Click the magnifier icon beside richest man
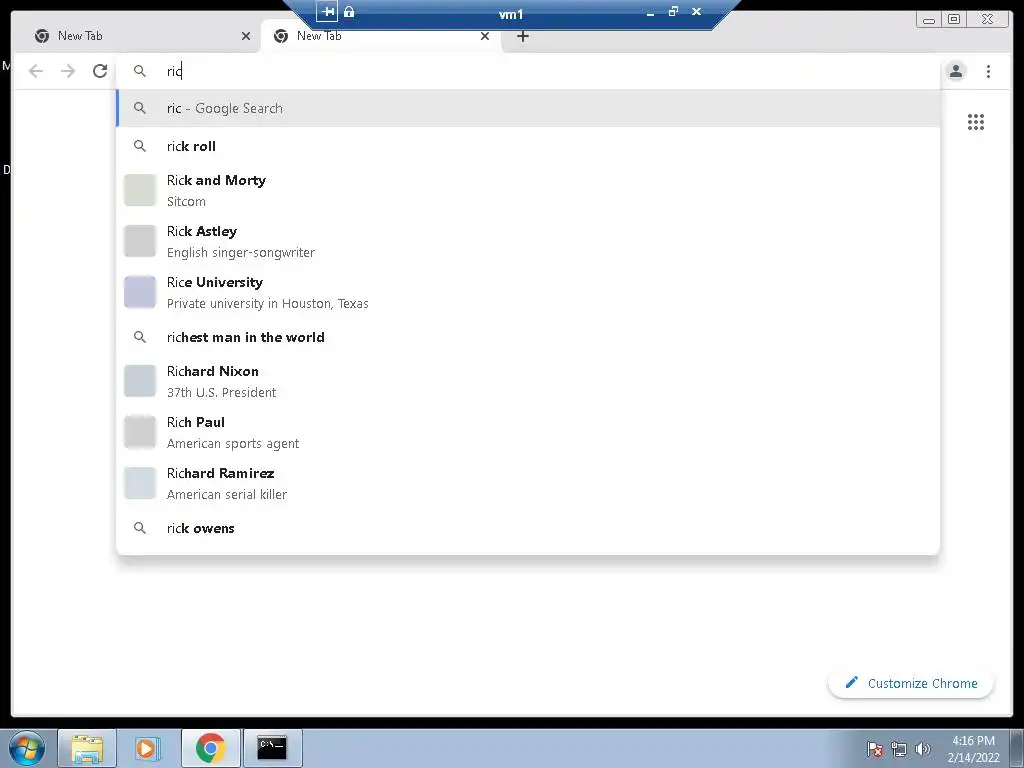This screenshot has height=768, width=1024. 140,337
